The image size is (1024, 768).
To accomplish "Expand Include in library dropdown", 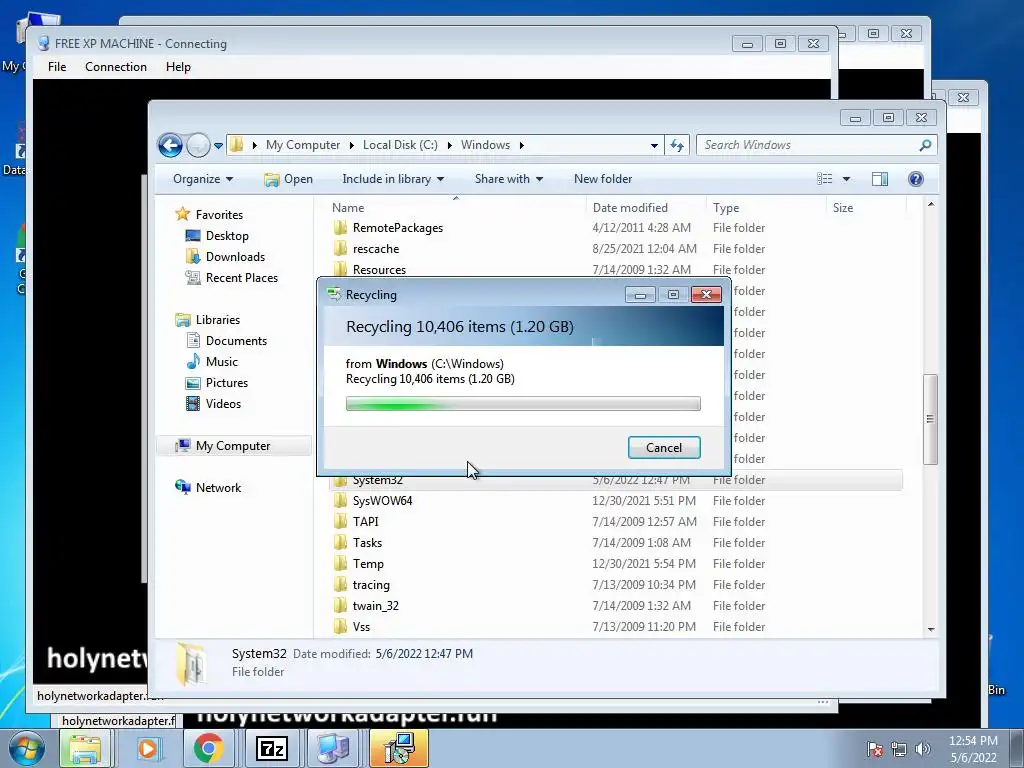I will pos(393,179).
